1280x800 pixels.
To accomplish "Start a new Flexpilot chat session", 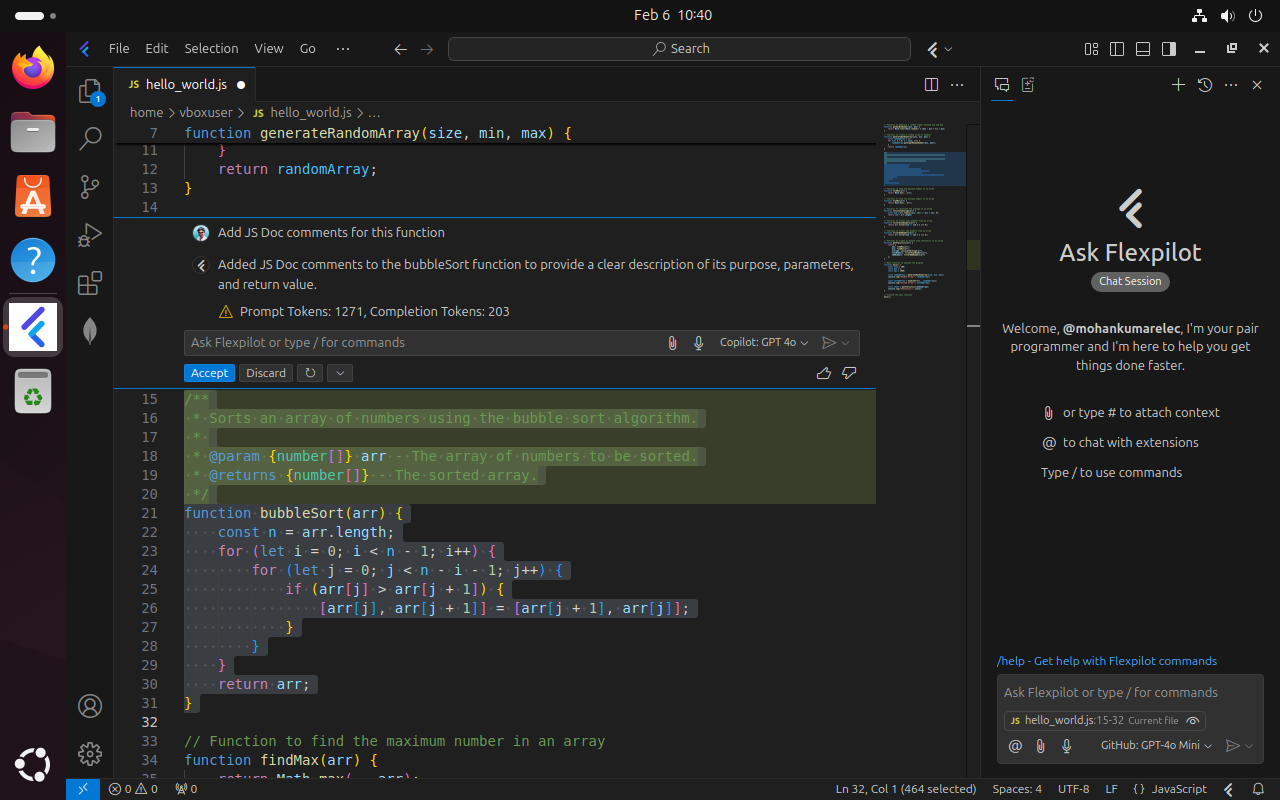I will [1178, 85].
